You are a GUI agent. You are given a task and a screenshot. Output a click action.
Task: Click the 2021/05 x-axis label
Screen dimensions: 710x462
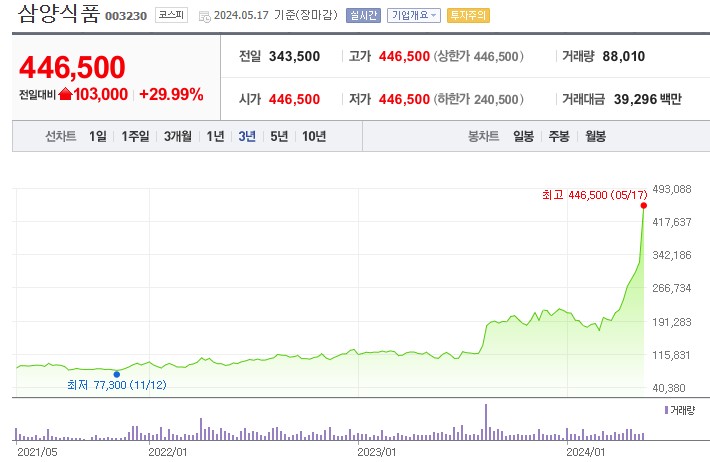click(x=37, y=452)
